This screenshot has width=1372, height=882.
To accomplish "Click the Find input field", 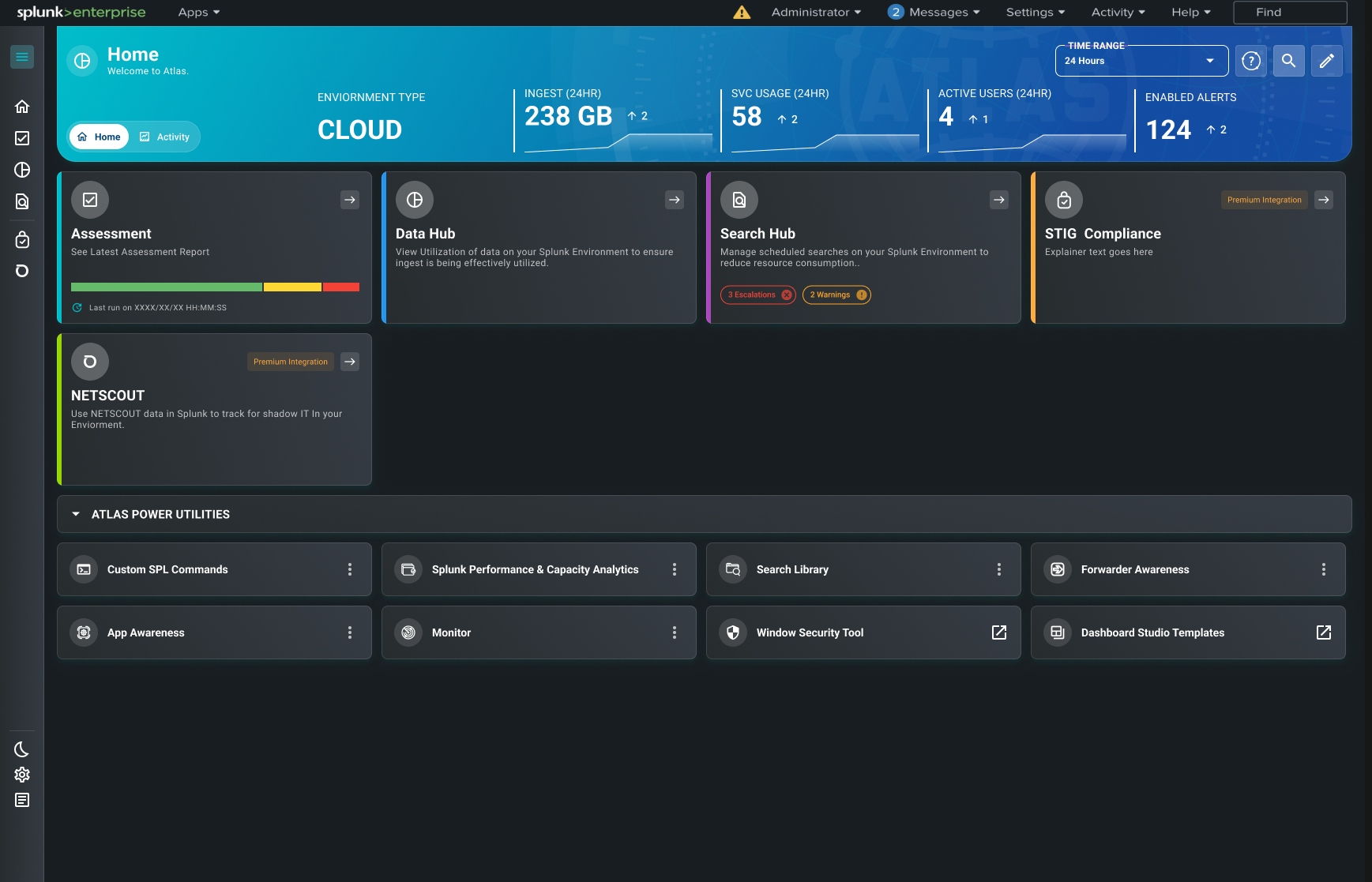I will pos(1290,12).
